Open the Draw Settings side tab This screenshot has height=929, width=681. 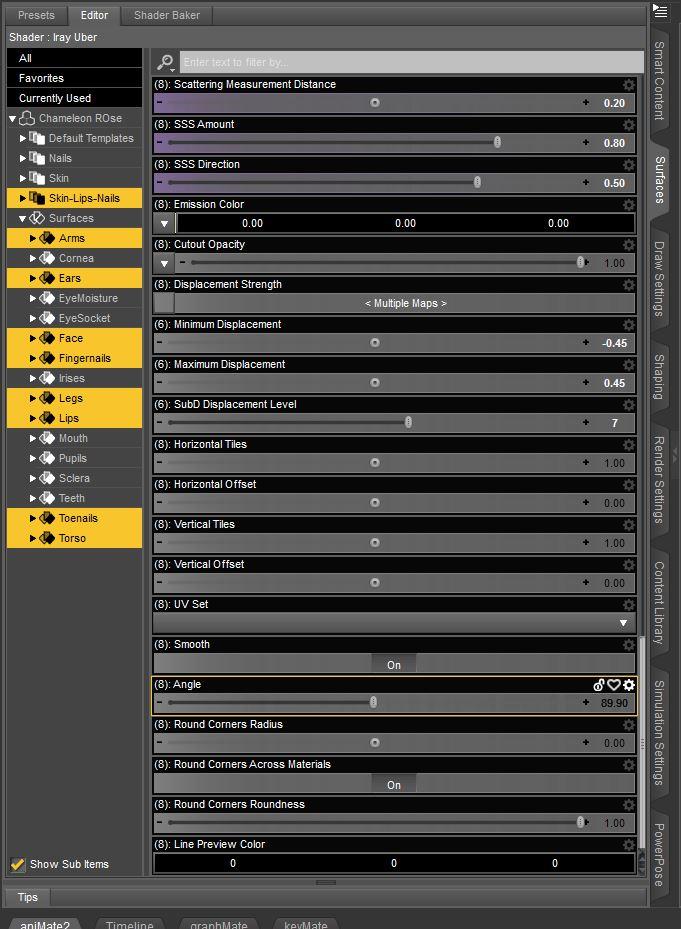click(x=659, y=278)
